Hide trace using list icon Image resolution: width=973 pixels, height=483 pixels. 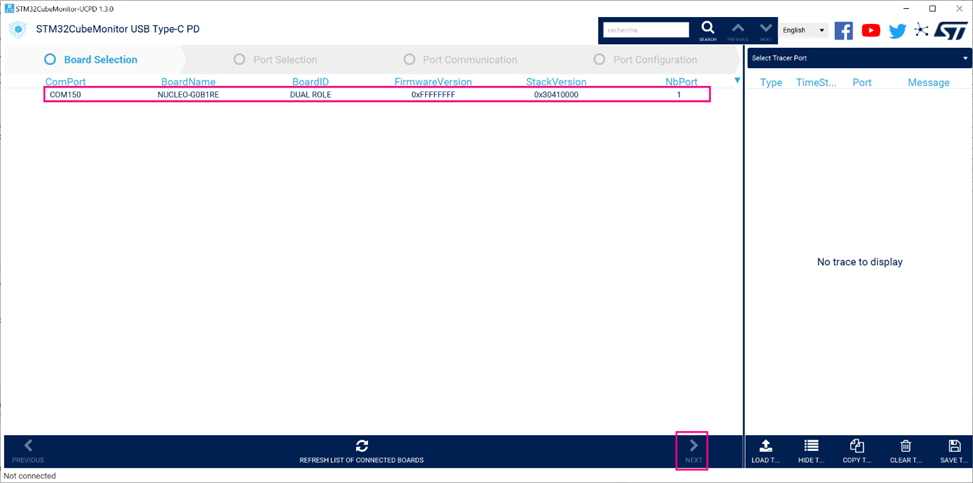tap(811, 452)
